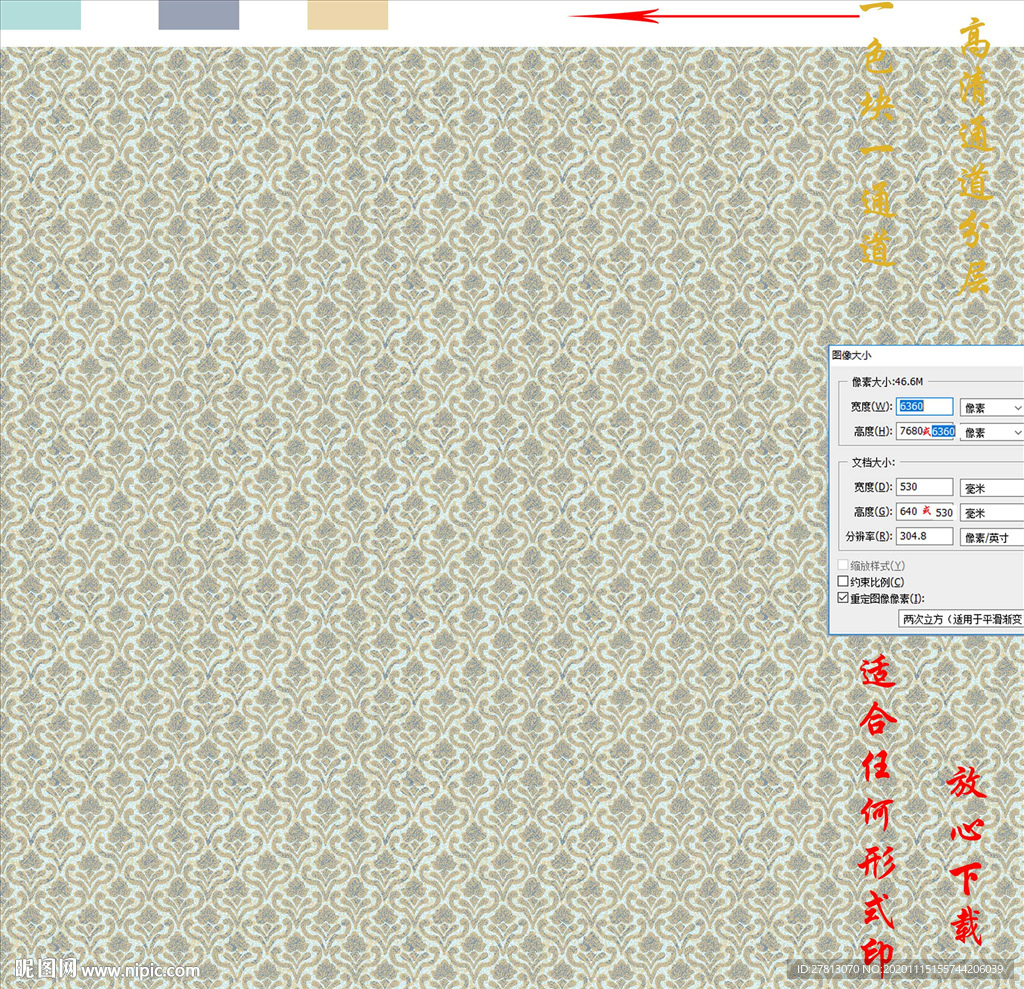This screenshot has width=1024, height=989.
Task: Open the 两次立方 resampling method dropdown
Action: click(961, 619)
